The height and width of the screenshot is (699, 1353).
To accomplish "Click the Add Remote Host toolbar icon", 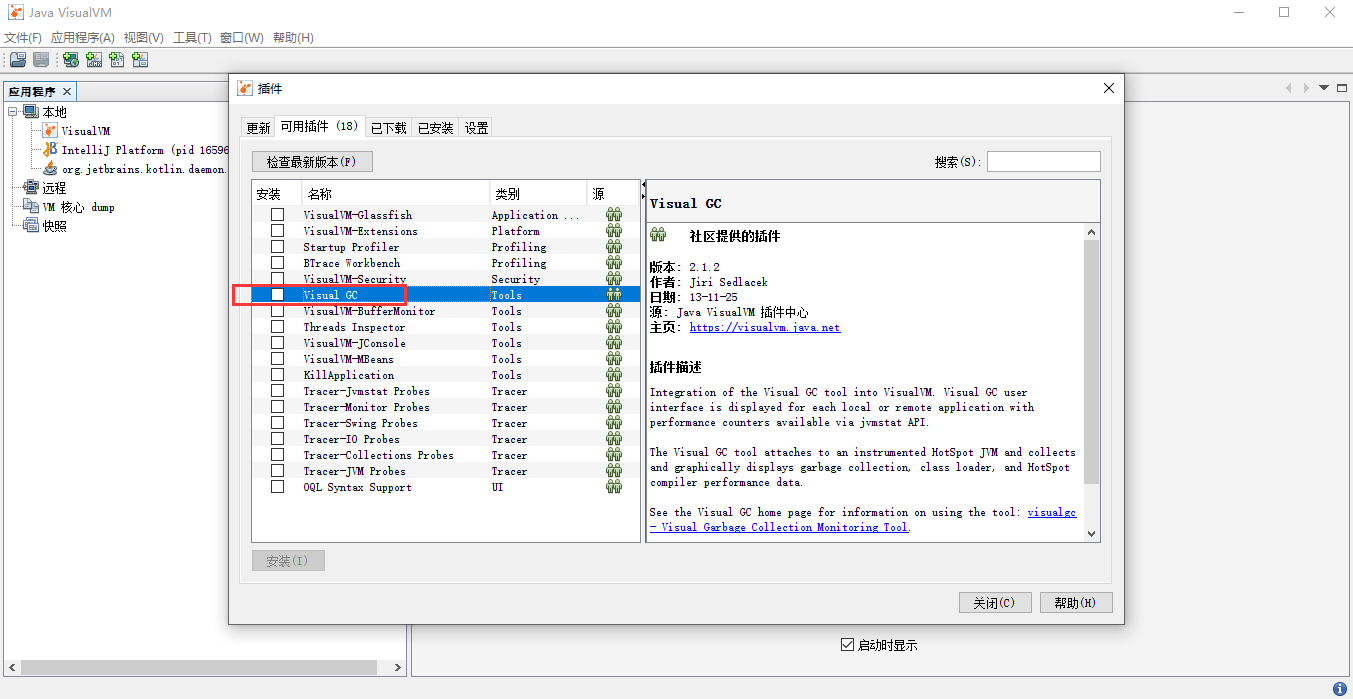I will point(71,60).
